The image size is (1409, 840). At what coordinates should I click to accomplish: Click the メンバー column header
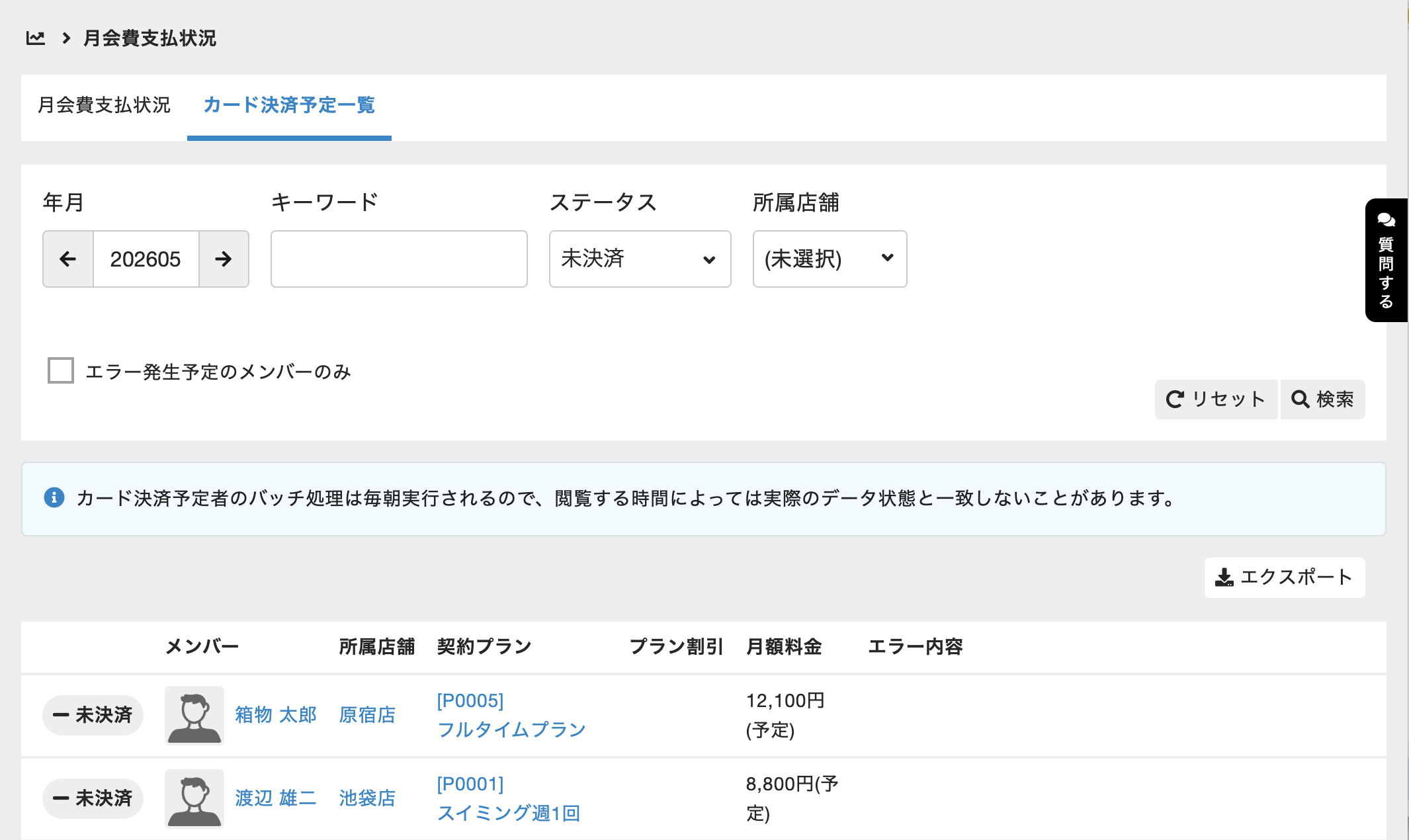[202, 646]
